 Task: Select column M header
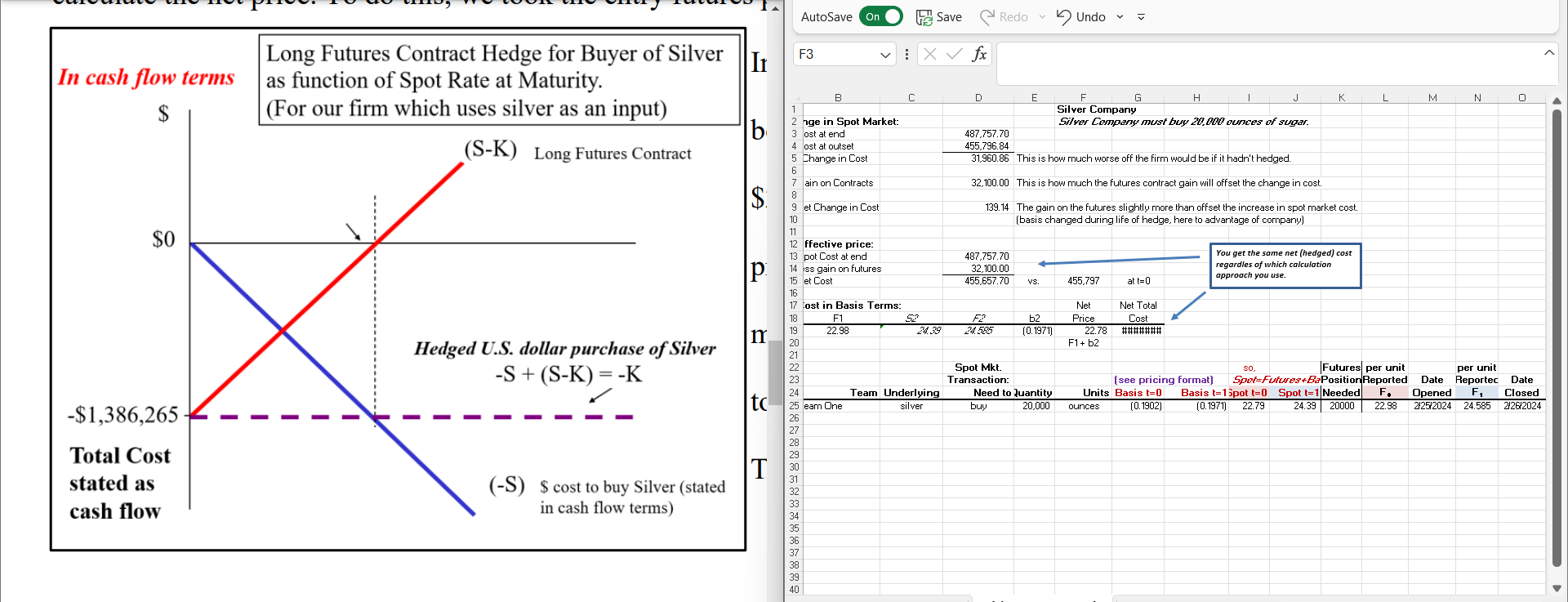point(1432,98)
